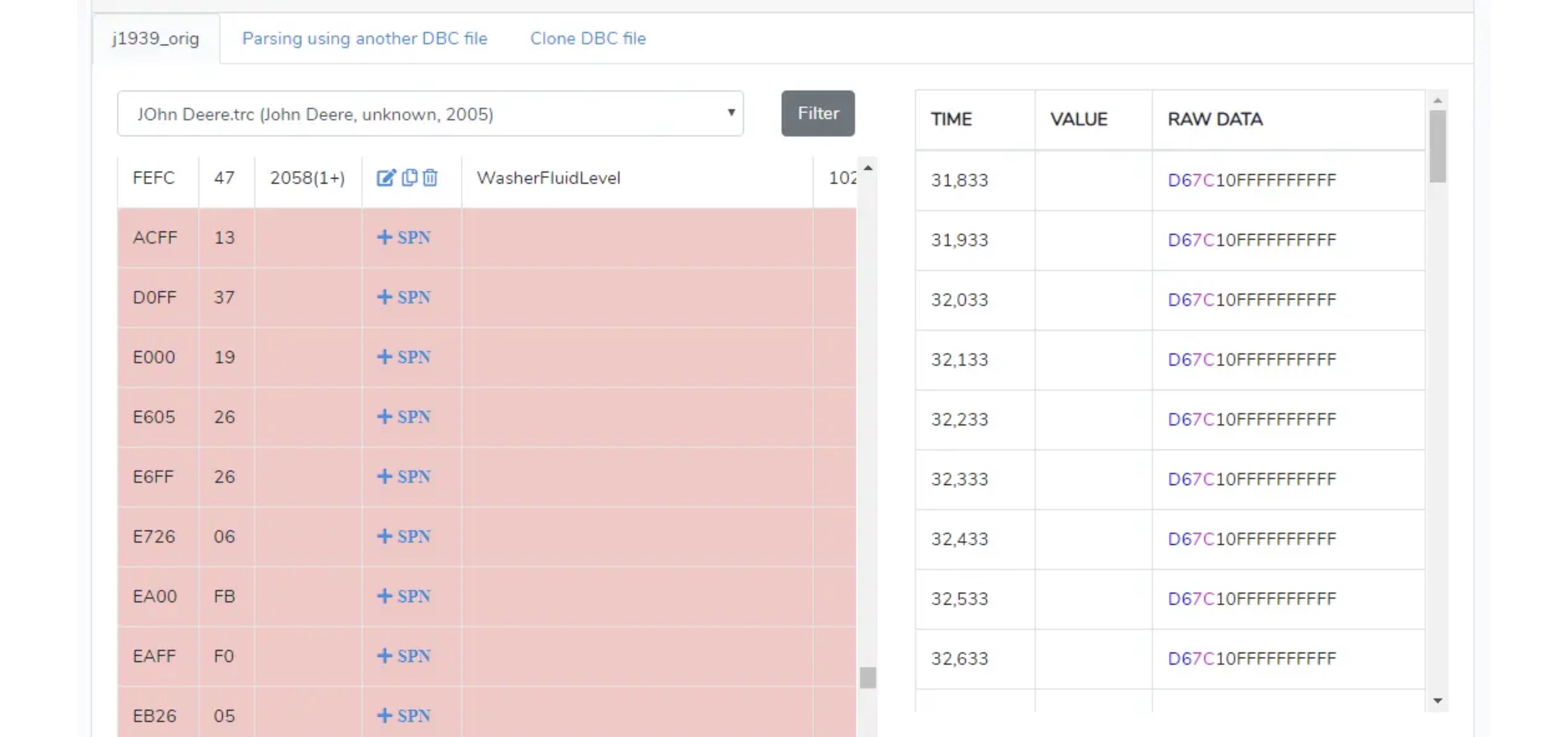The image size is (1568, 737).
Task: Click the + SPN icon on the D0FF row
Action: [404, 297]
